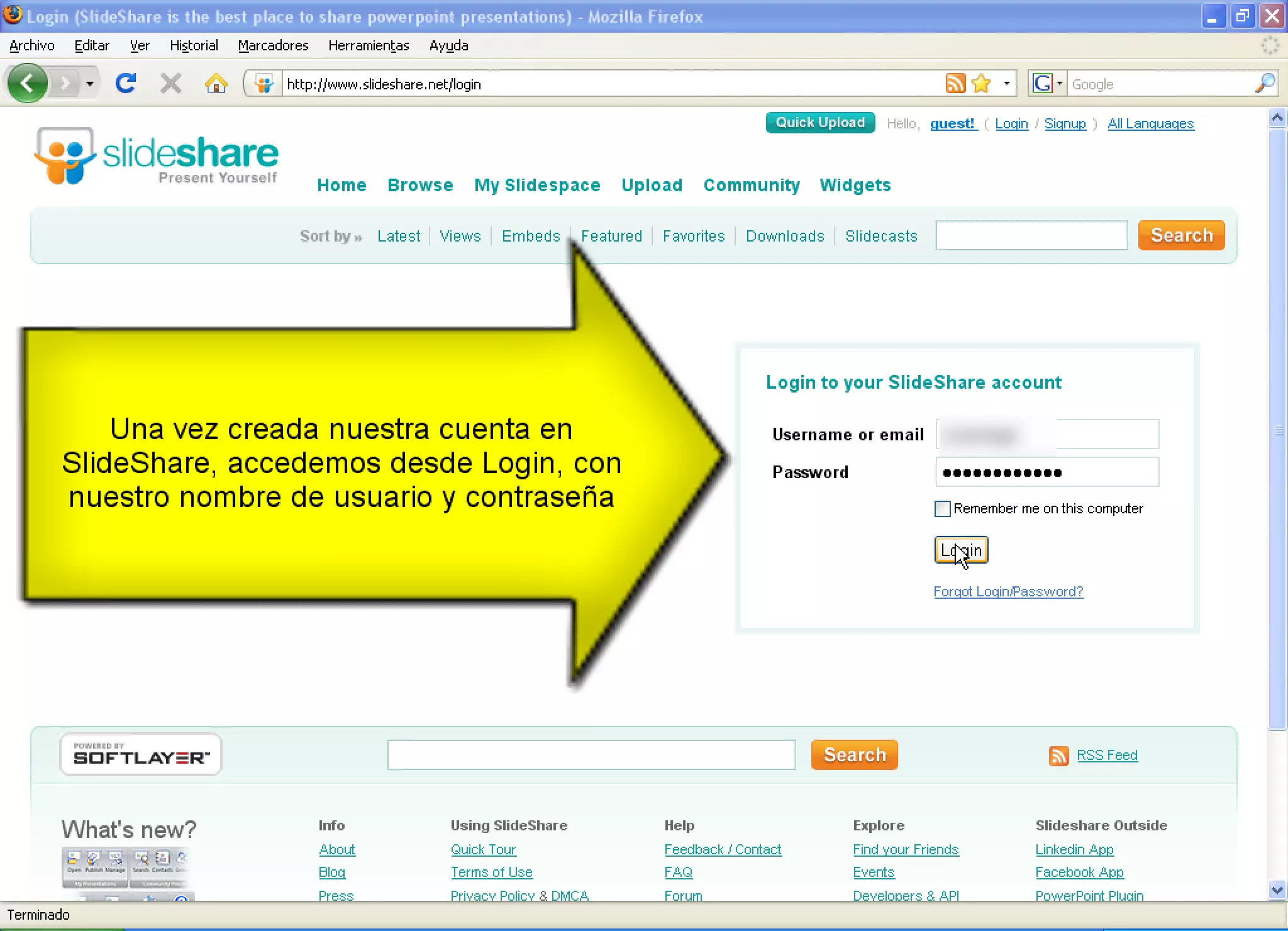Image resolution: width=1288 pixels, height=931 pixels.
Task: Click the Quick Upload button
Action: [820, 123]
